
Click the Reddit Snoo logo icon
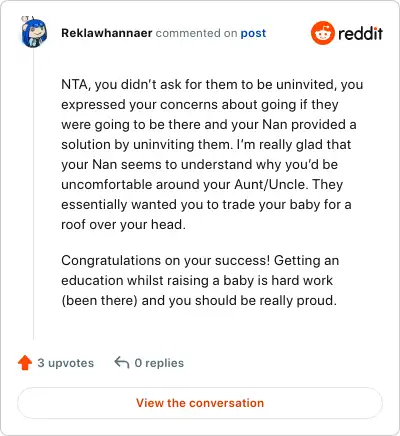pos(322,33)
